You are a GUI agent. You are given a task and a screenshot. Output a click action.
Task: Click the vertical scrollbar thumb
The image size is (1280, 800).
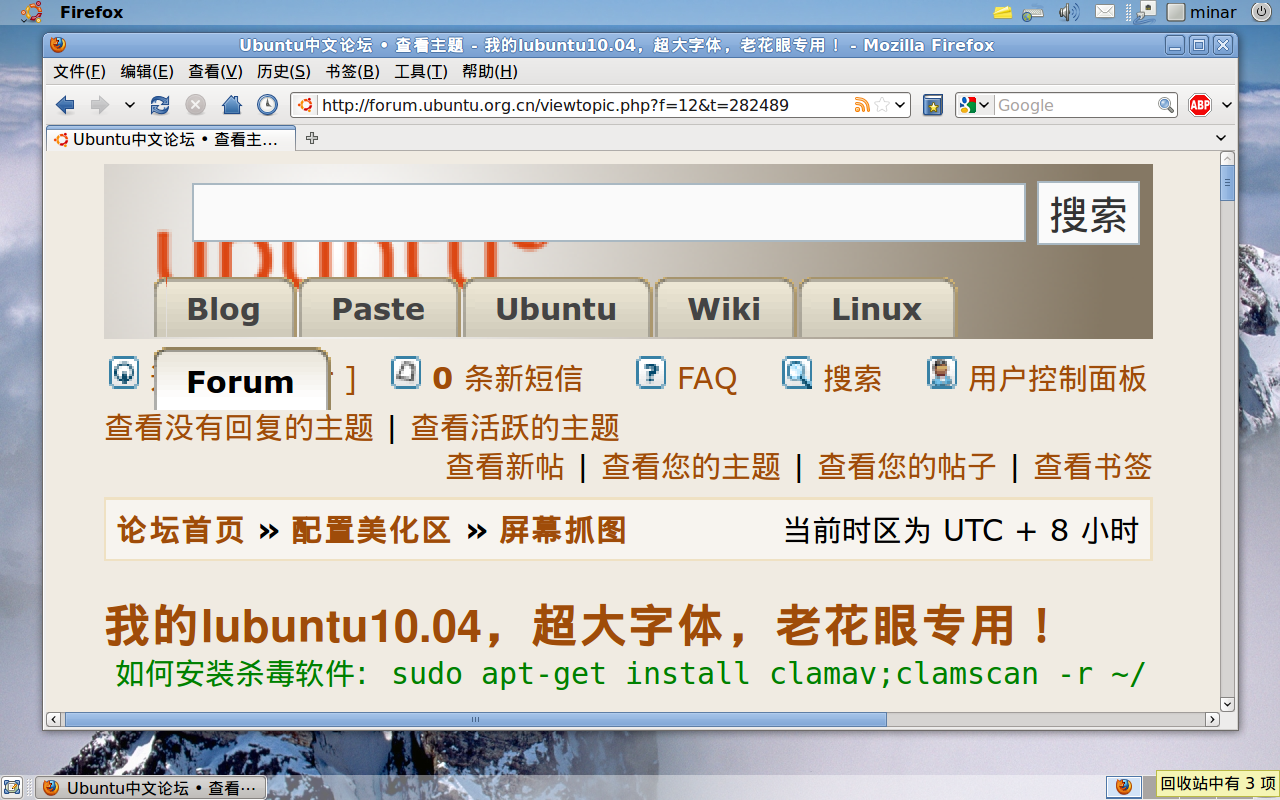pos(1228,183)
